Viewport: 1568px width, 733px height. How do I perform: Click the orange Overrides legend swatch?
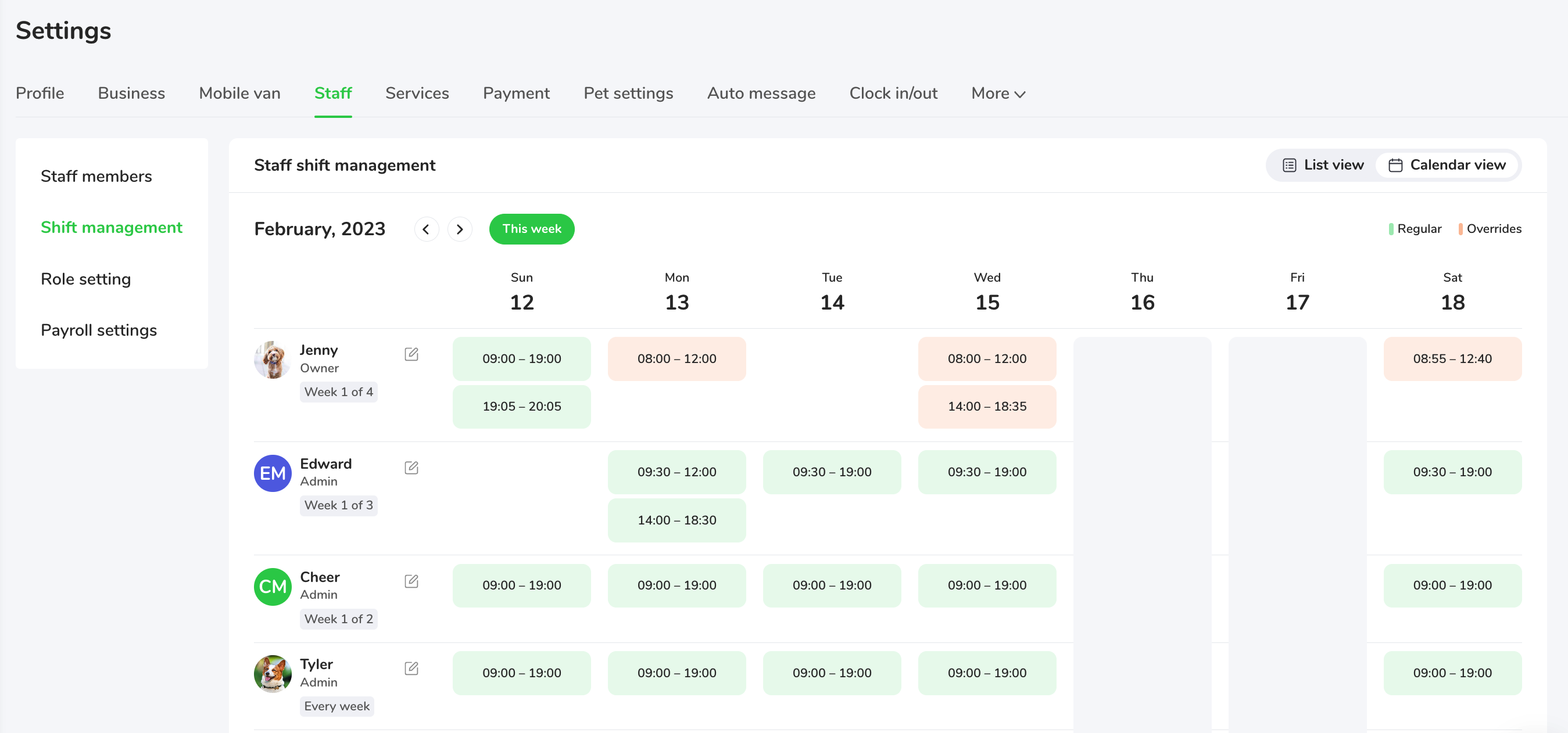point(1460,229)
